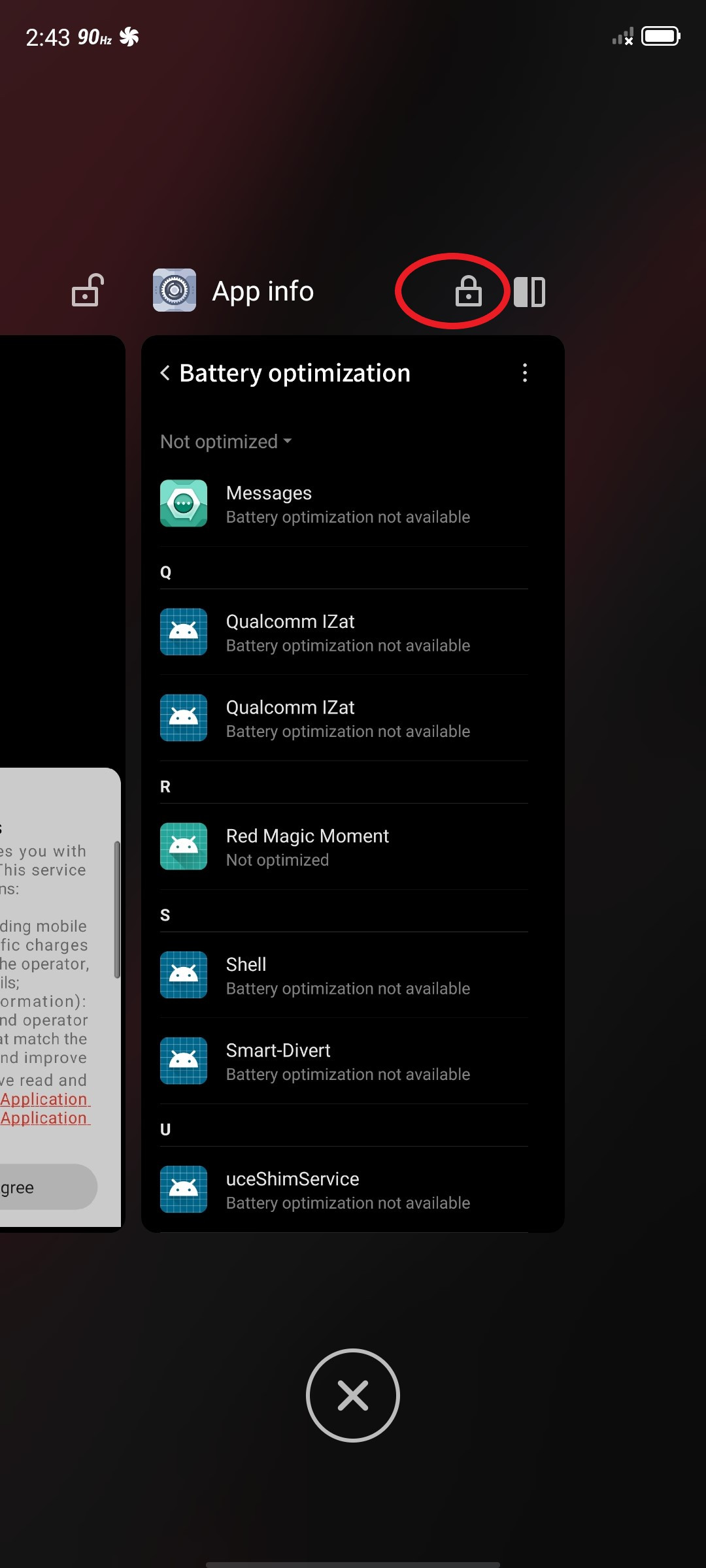
Task: Tap the first Qualcomm IZat android icon
Action: (x=184, y=632)
